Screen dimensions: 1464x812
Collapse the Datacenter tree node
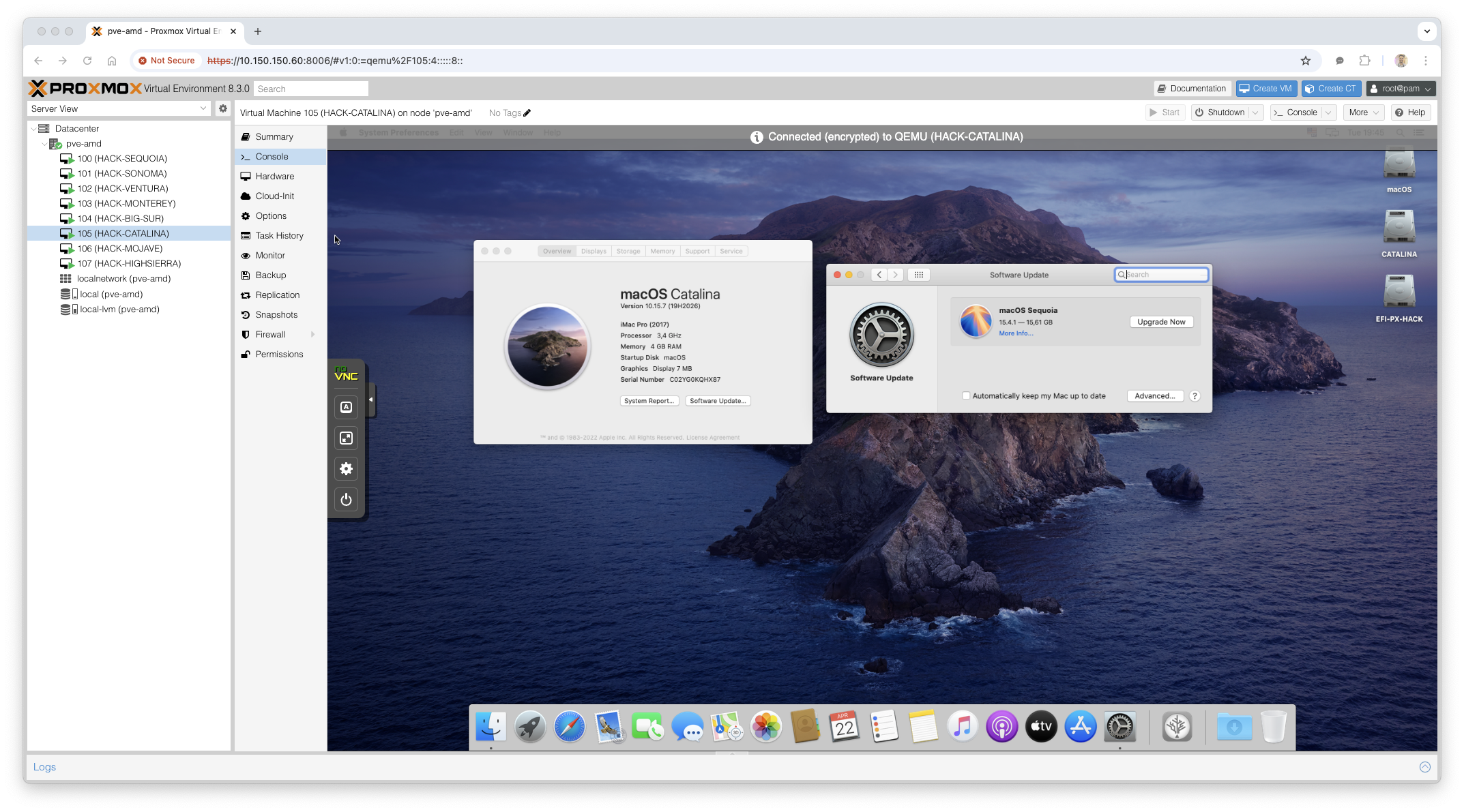click(x=33, y=128)
